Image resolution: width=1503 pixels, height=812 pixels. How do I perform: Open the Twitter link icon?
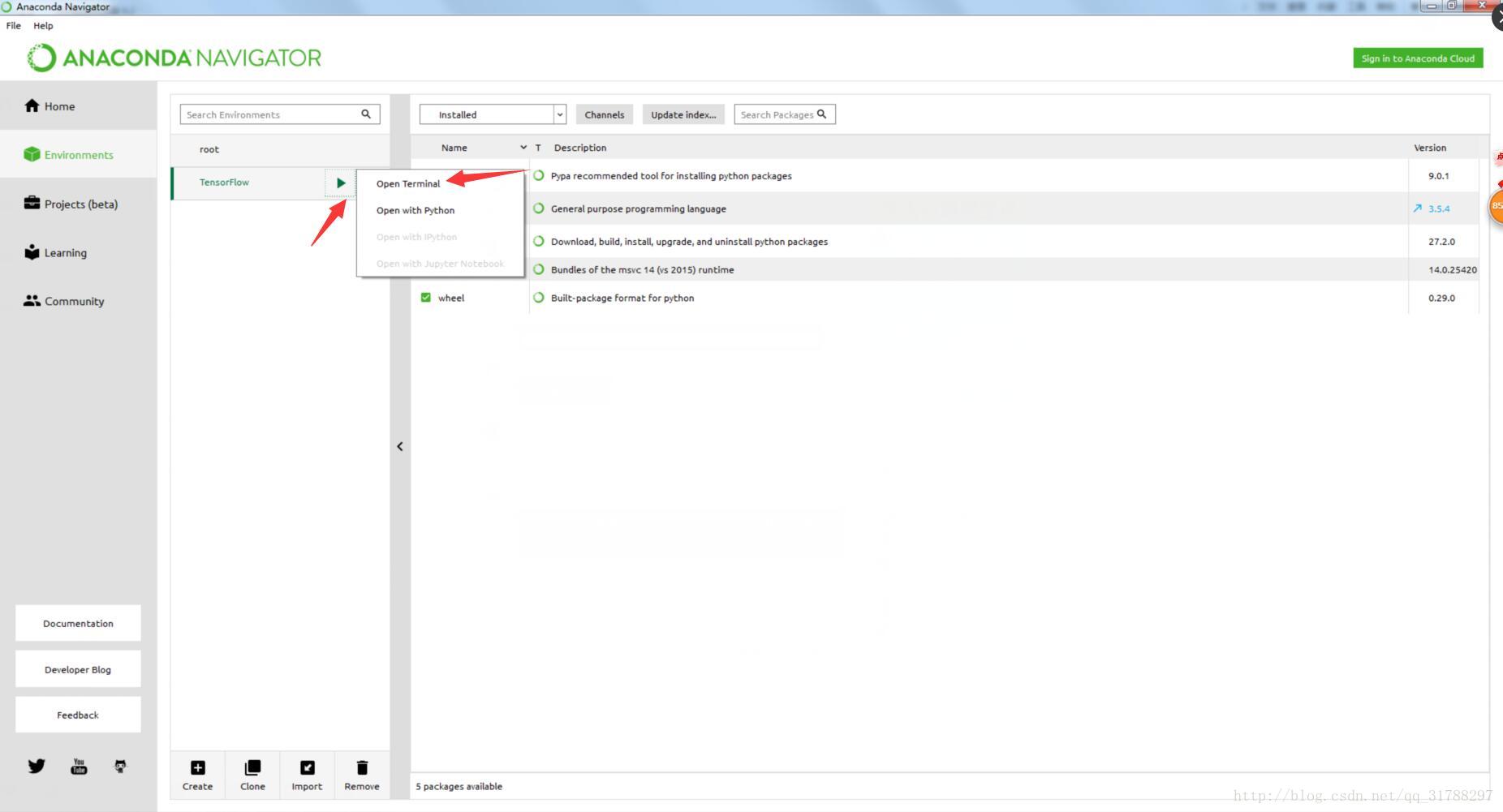pyautogui.click(x=37, y=766)
